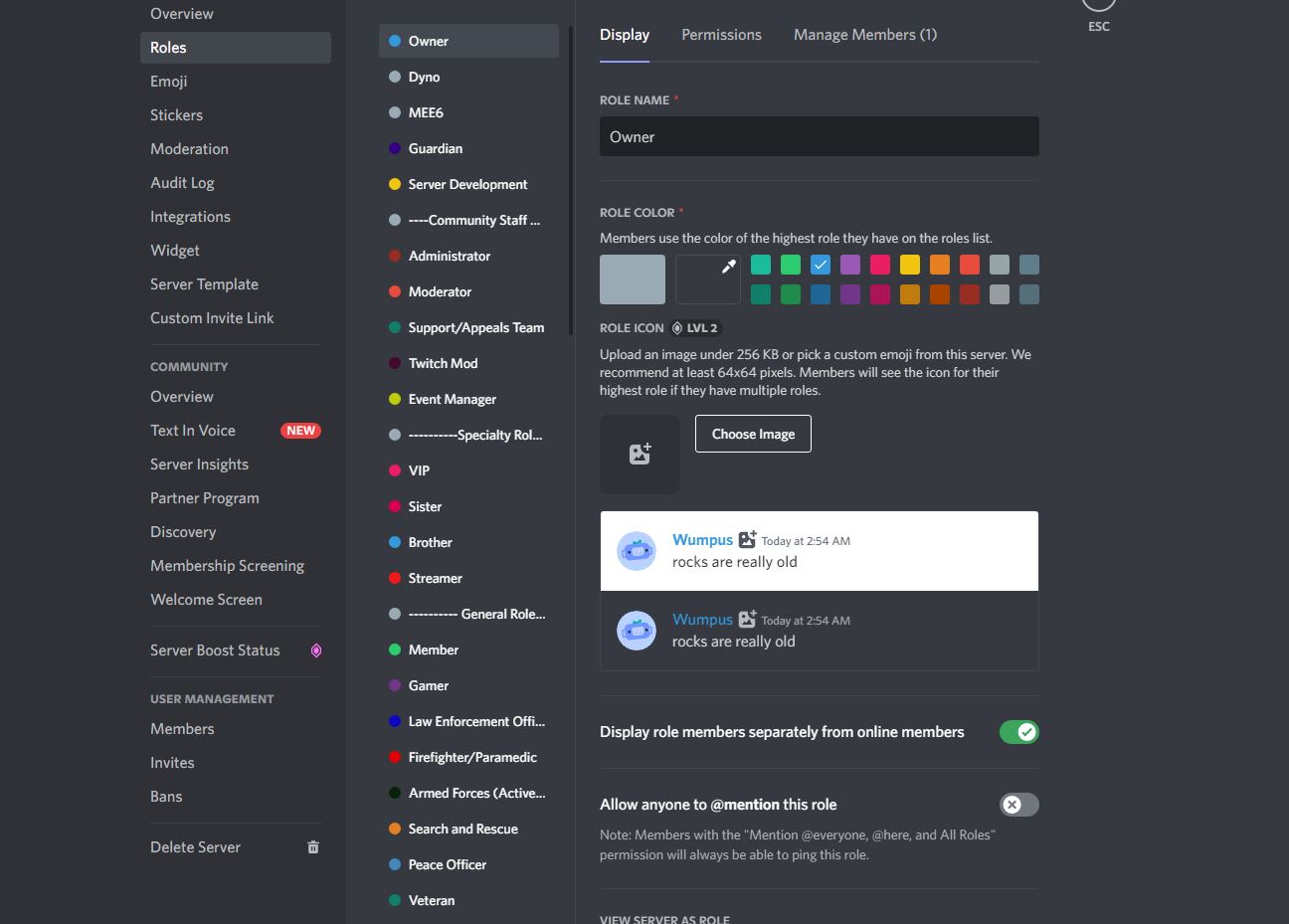Select Audit Log in the settings sidebar
This screenshot has height=924, width=1289.
tap(182, 182)
